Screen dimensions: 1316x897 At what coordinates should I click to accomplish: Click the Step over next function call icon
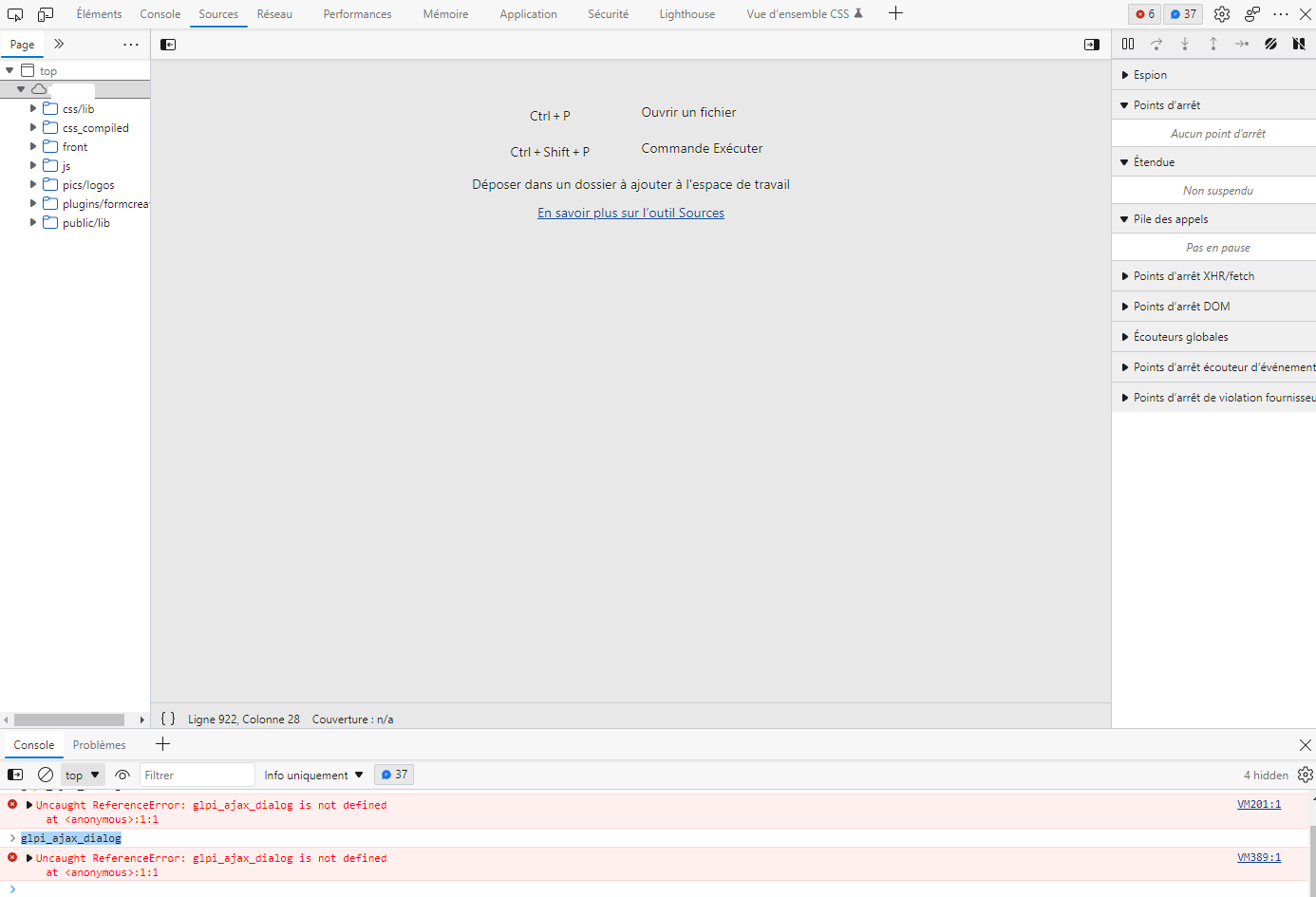1156,44
